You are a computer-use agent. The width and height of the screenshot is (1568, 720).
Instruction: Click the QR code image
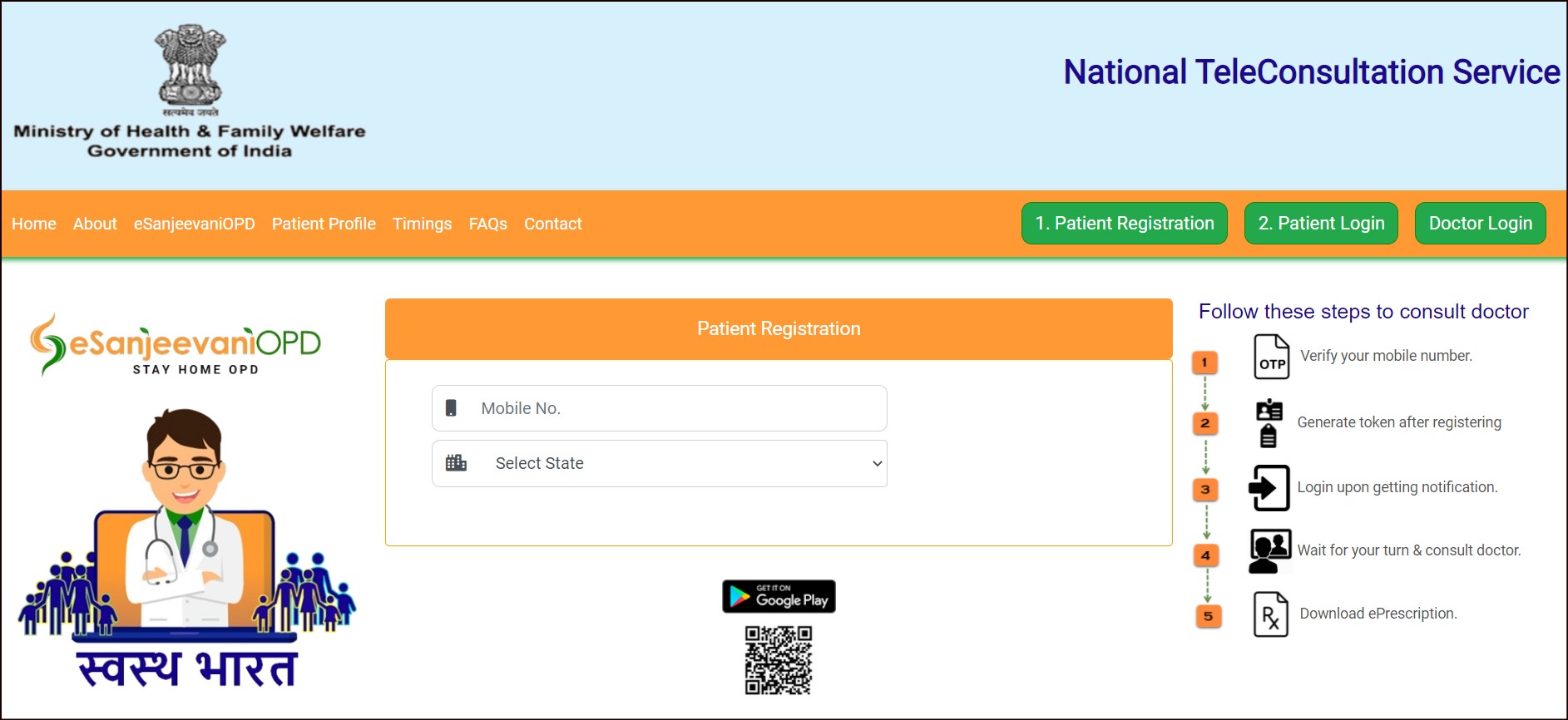click(x=779, y=660)
